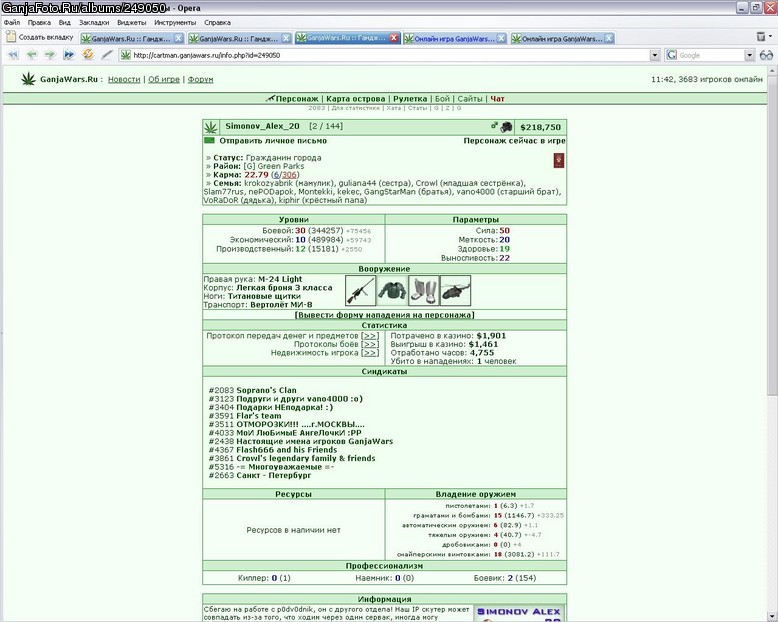Click the closed trash can icon
778x622 pixels.
[x=761, y=37]
